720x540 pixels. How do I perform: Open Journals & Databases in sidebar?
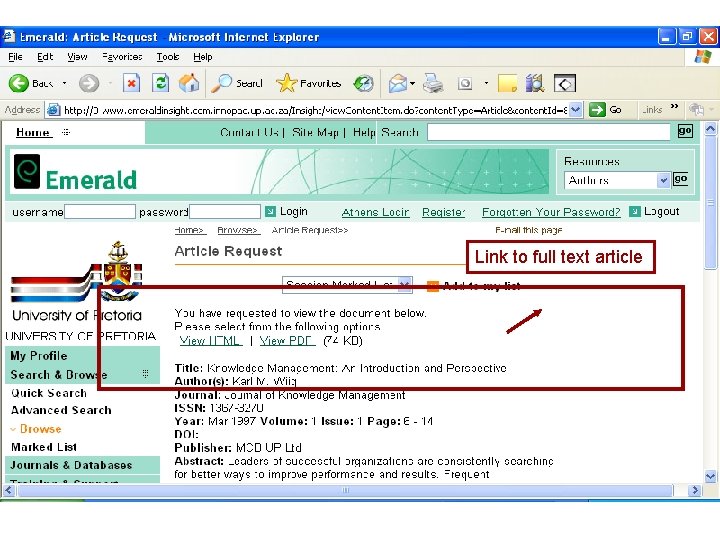click(71, 465)
